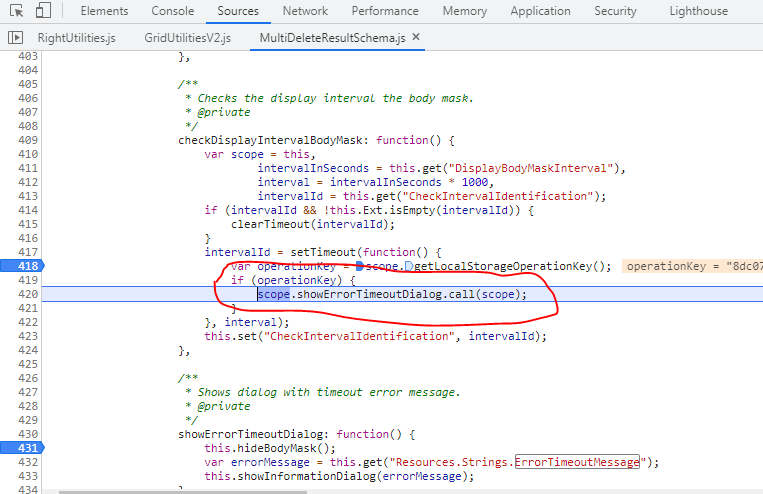Viewport: 763px width, 494px height.
Task: Click the comment 'Shows dialog with timeout error message'
Action: pos(328,392)
